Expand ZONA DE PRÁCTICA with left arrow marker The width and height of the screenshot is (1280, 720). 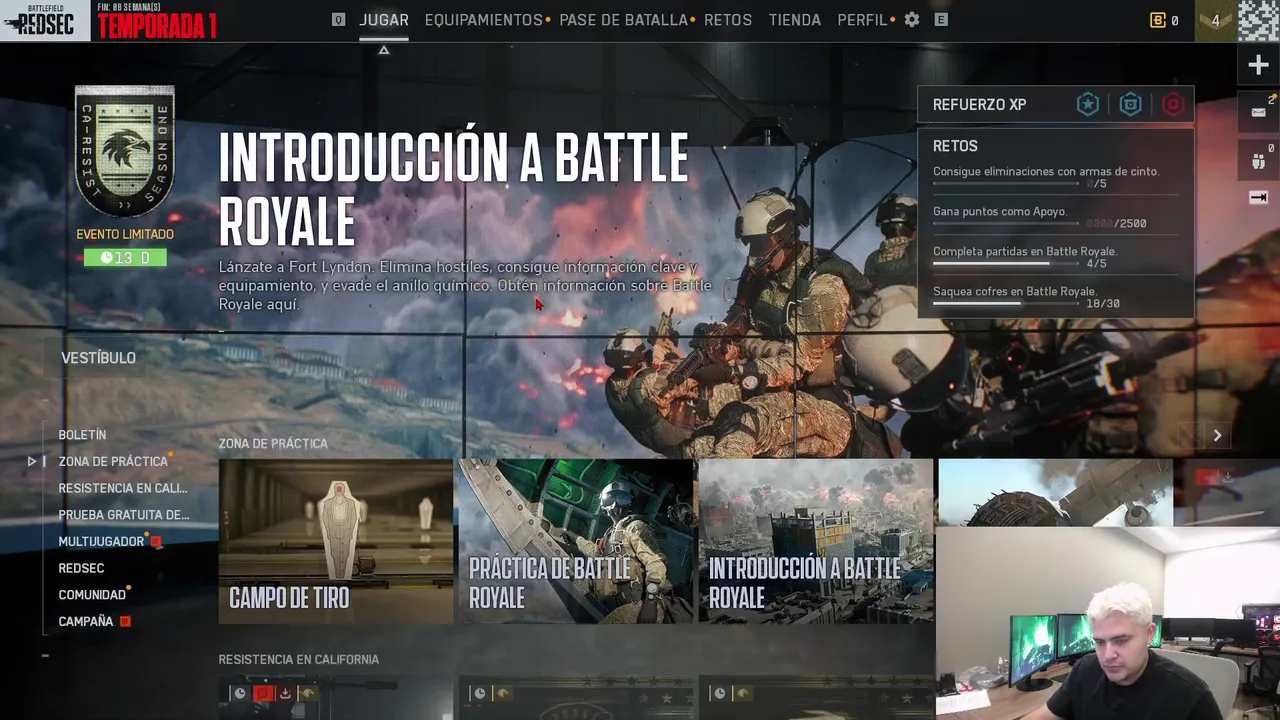32,461
